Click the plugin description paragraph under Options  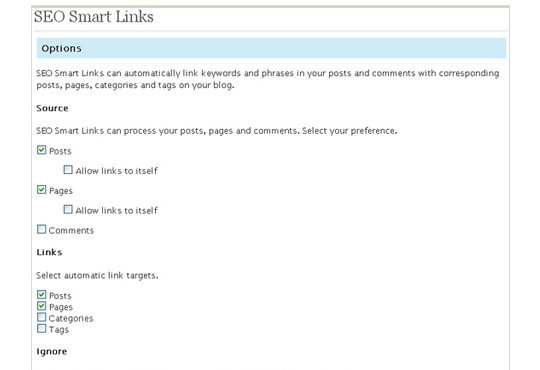(268, 79)
